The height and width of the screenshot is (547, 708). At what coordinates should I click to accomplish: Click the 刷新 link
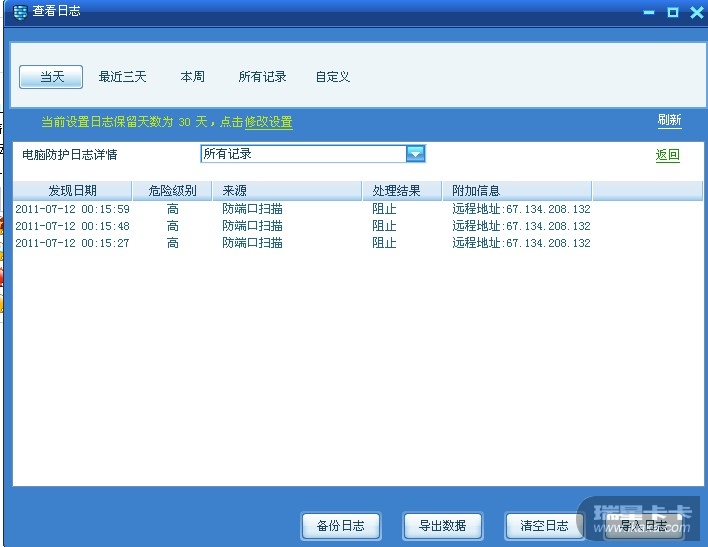(669, 120)
